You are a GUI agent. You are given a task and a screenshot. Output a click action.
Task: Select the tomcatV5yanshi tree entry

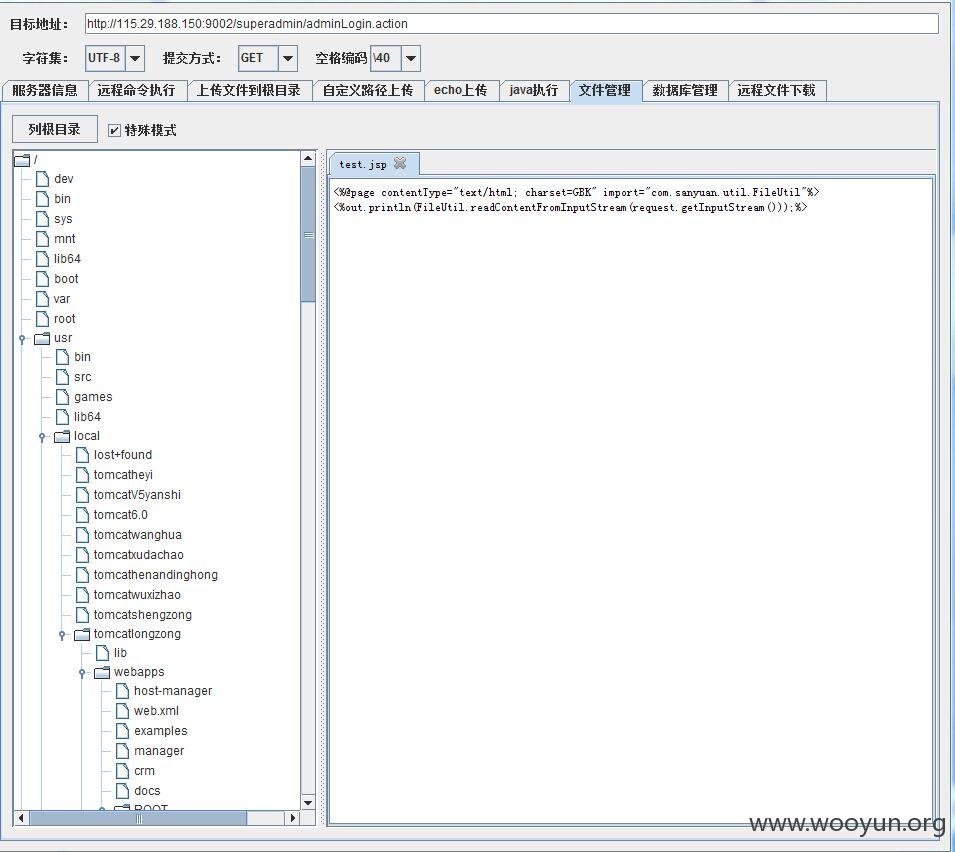137,495
